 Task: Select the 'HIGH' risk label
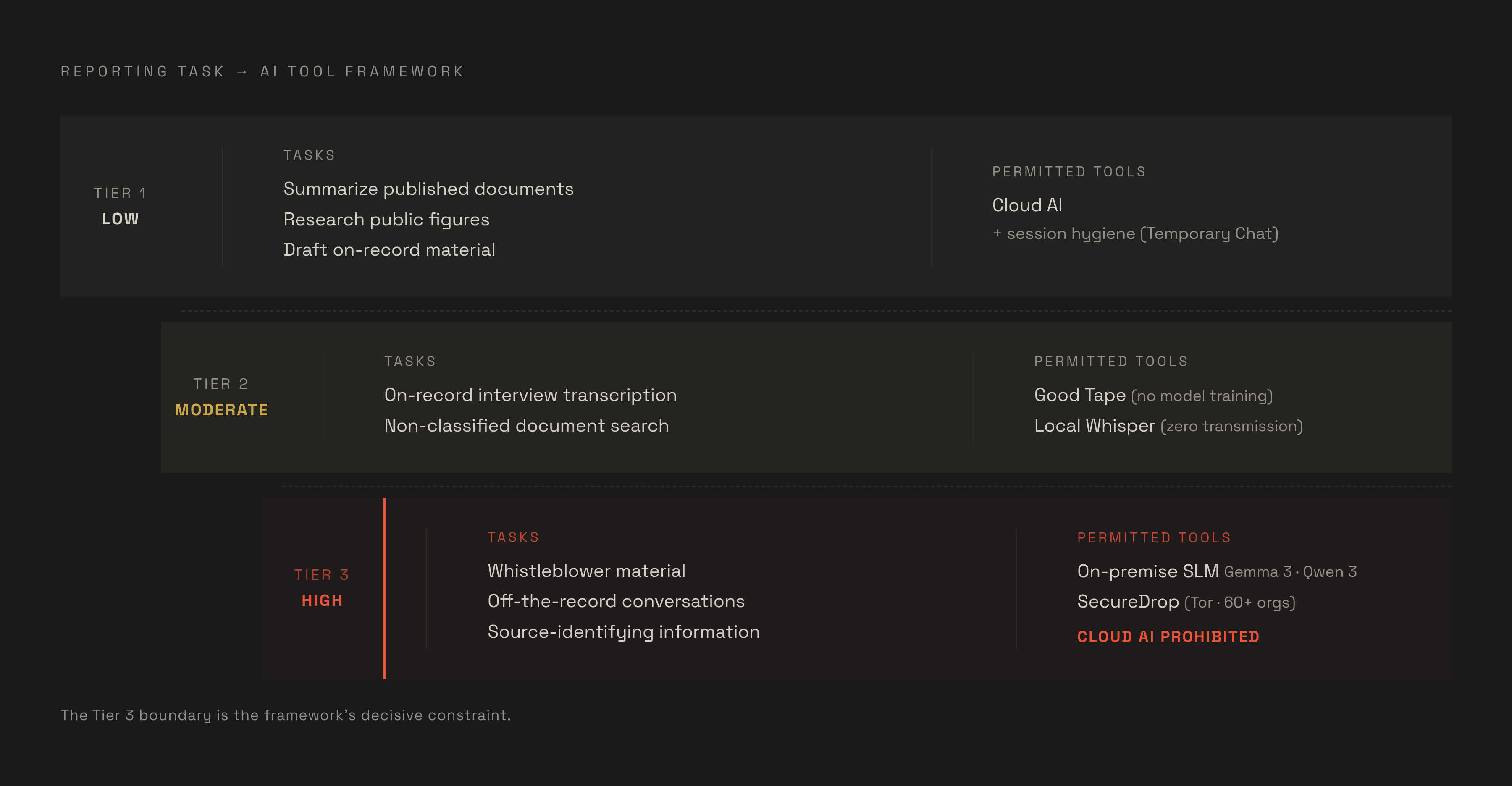click(322, 601)
